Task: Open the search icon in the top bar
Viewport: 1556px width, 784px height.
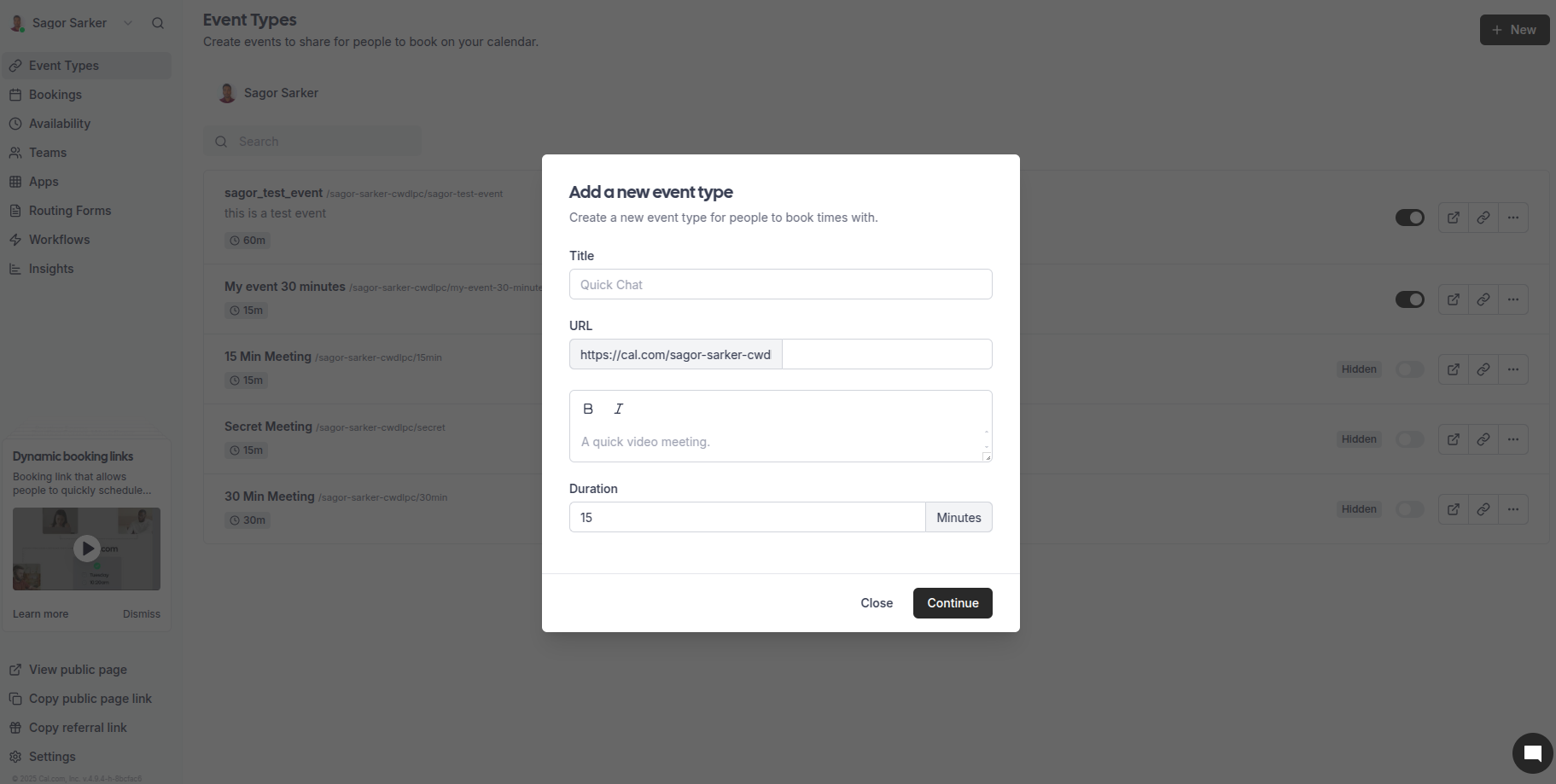Action: [158, 23]
